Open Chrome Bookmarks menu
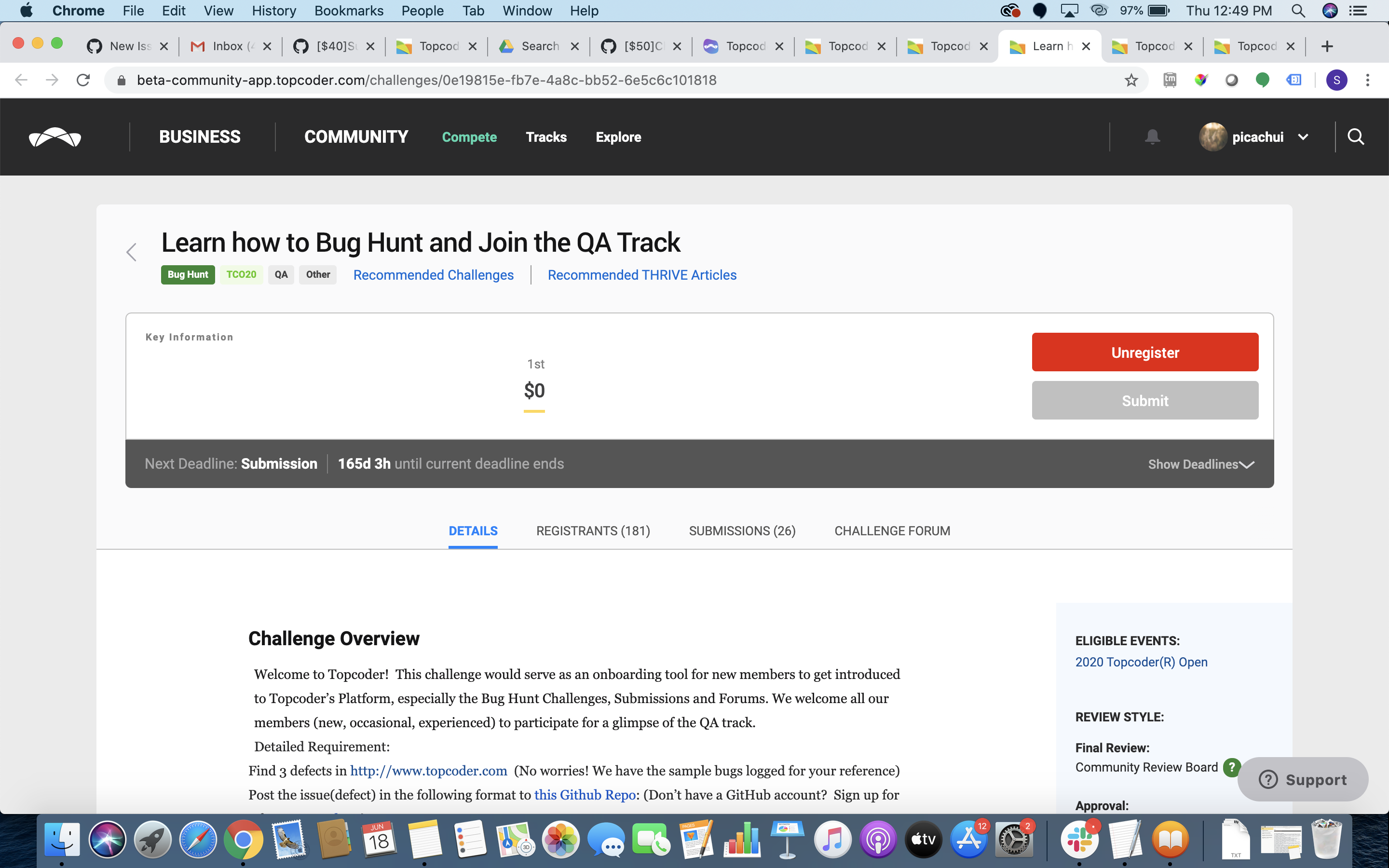The width and height of the screenshot is (1389, 868). click(x=349, y=11)
